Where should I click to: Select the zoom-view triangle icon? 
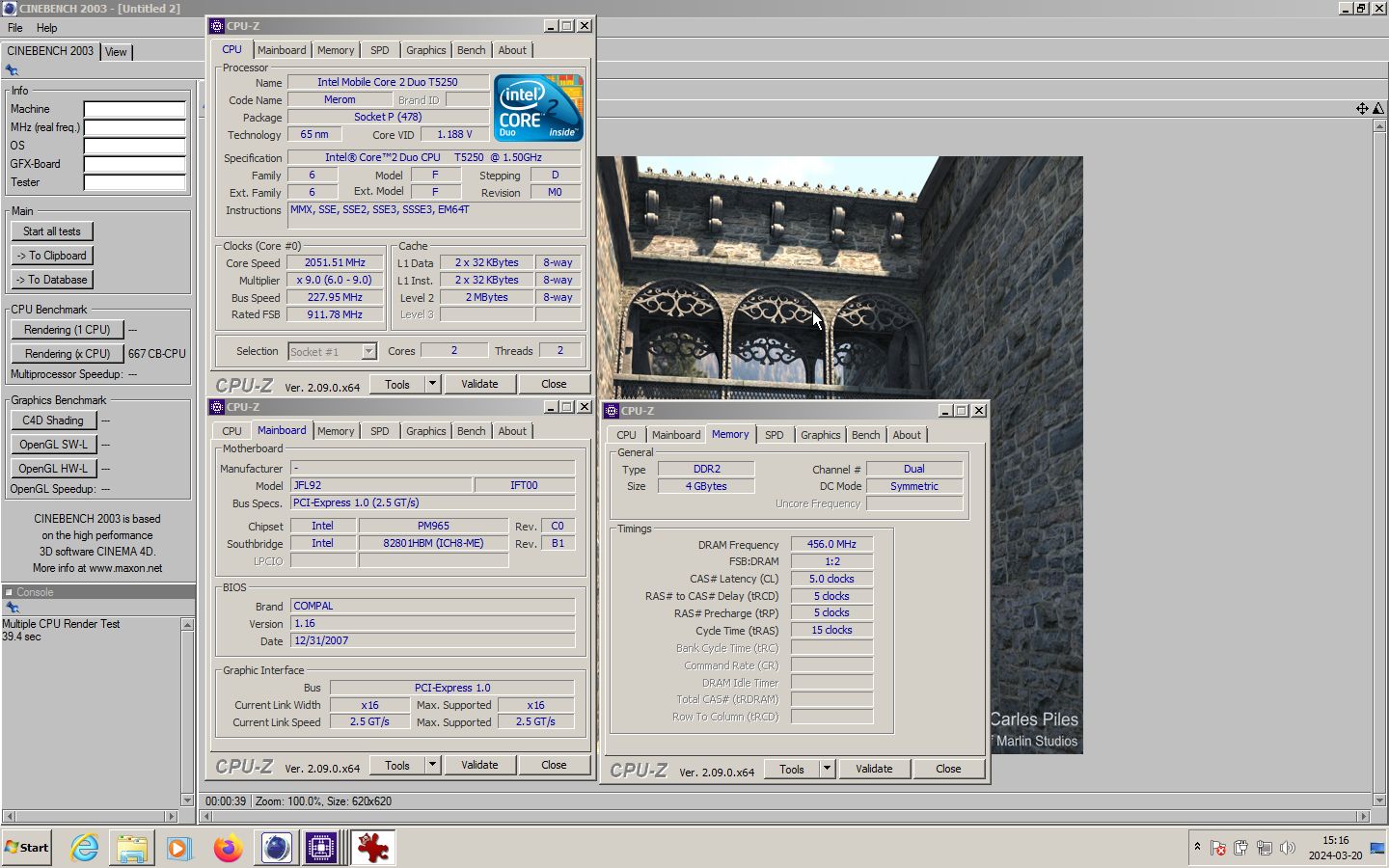coord(1378,108)
